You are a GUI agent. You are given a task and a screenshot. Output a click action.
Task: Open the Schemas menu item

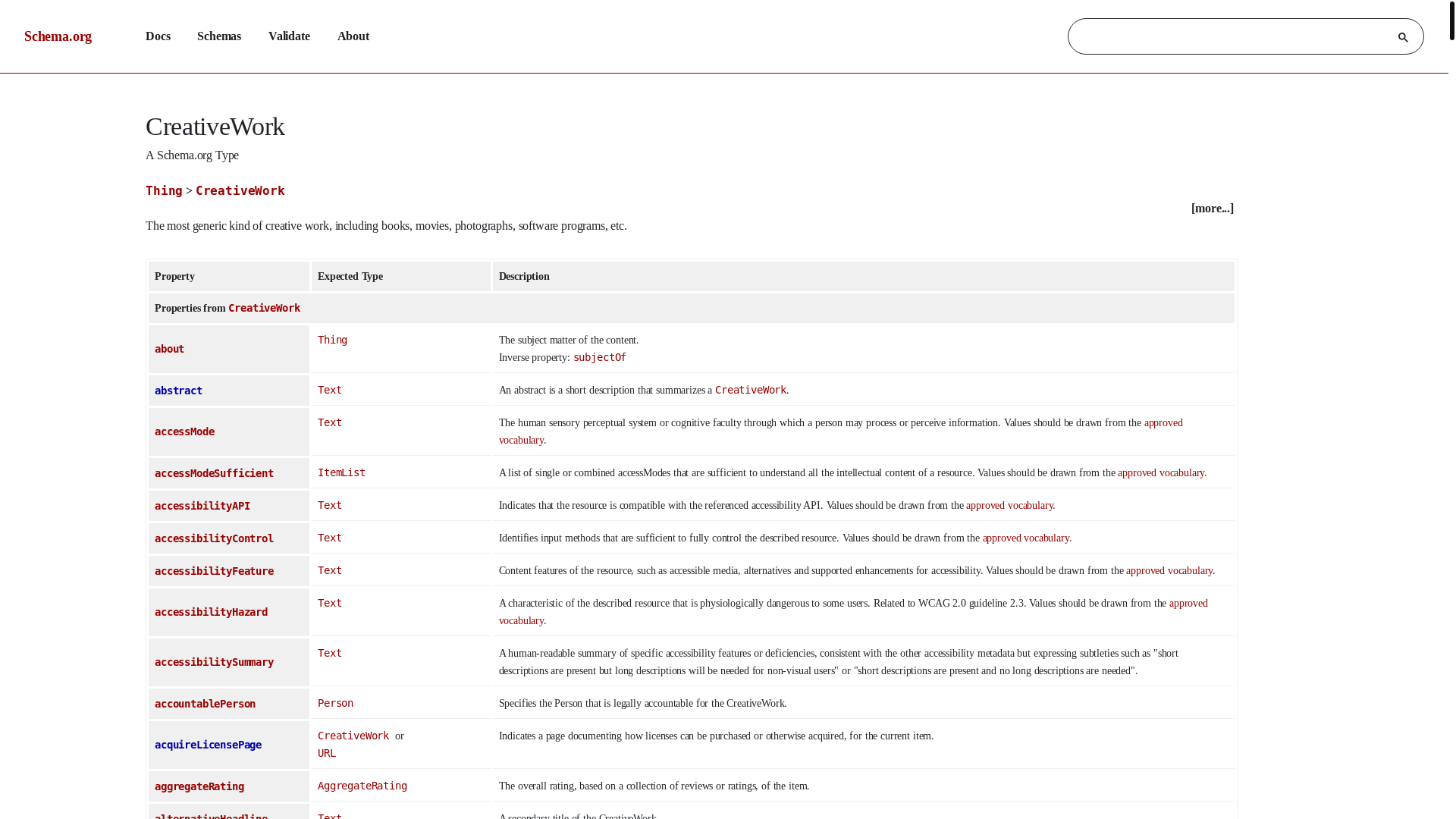(x=219, y=36)
